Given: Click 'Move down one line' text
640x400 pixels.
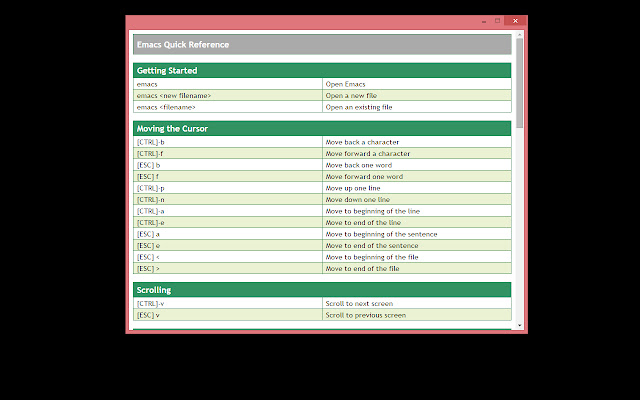Looking at the screenshot, I should 358,200.
